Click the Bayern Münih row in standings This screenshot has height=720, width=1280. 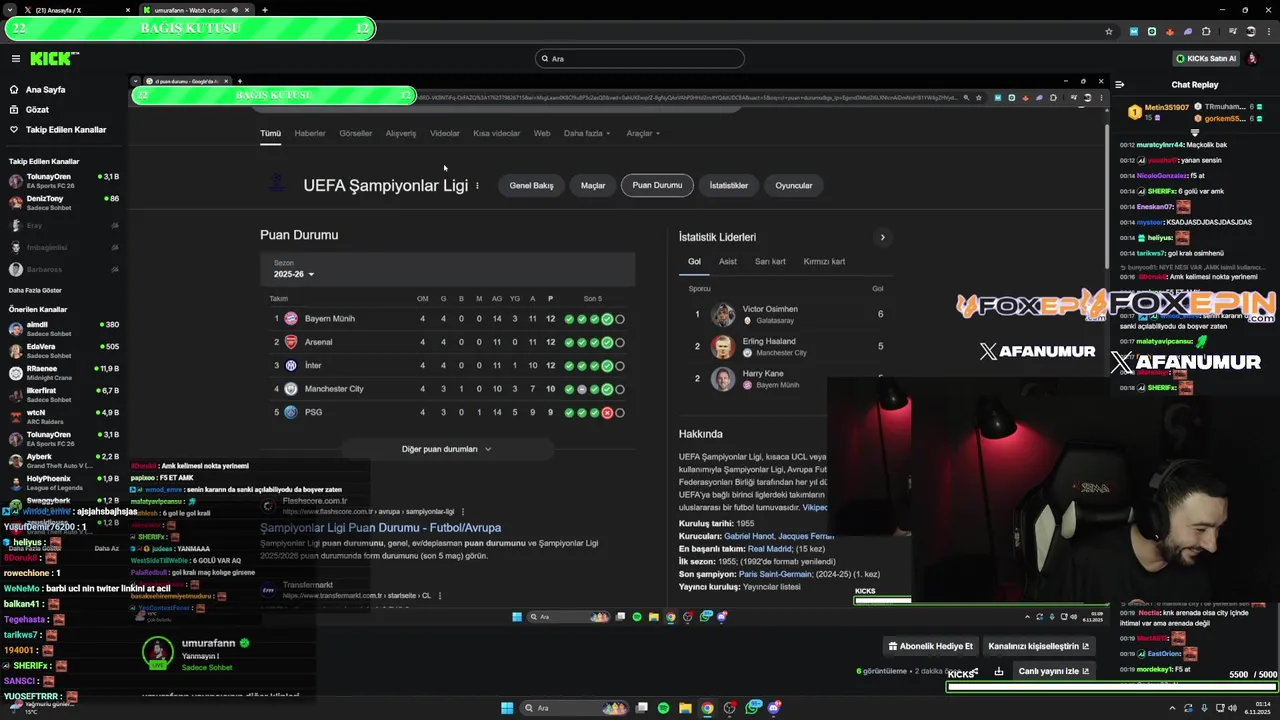[x=448, y=319]
